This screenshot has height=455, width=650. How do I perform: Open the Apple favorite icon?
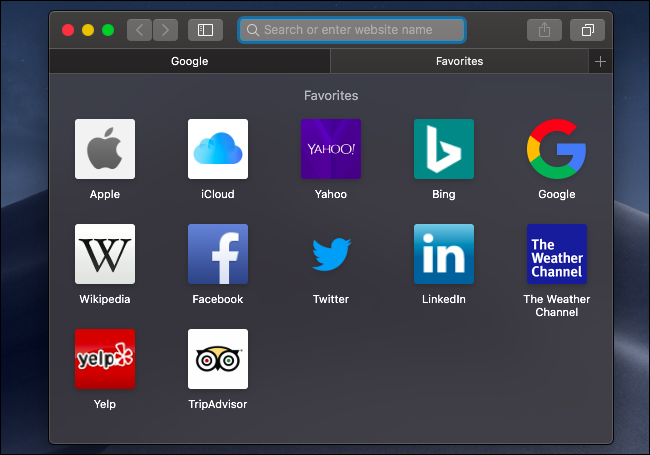[x=105, y=149]
